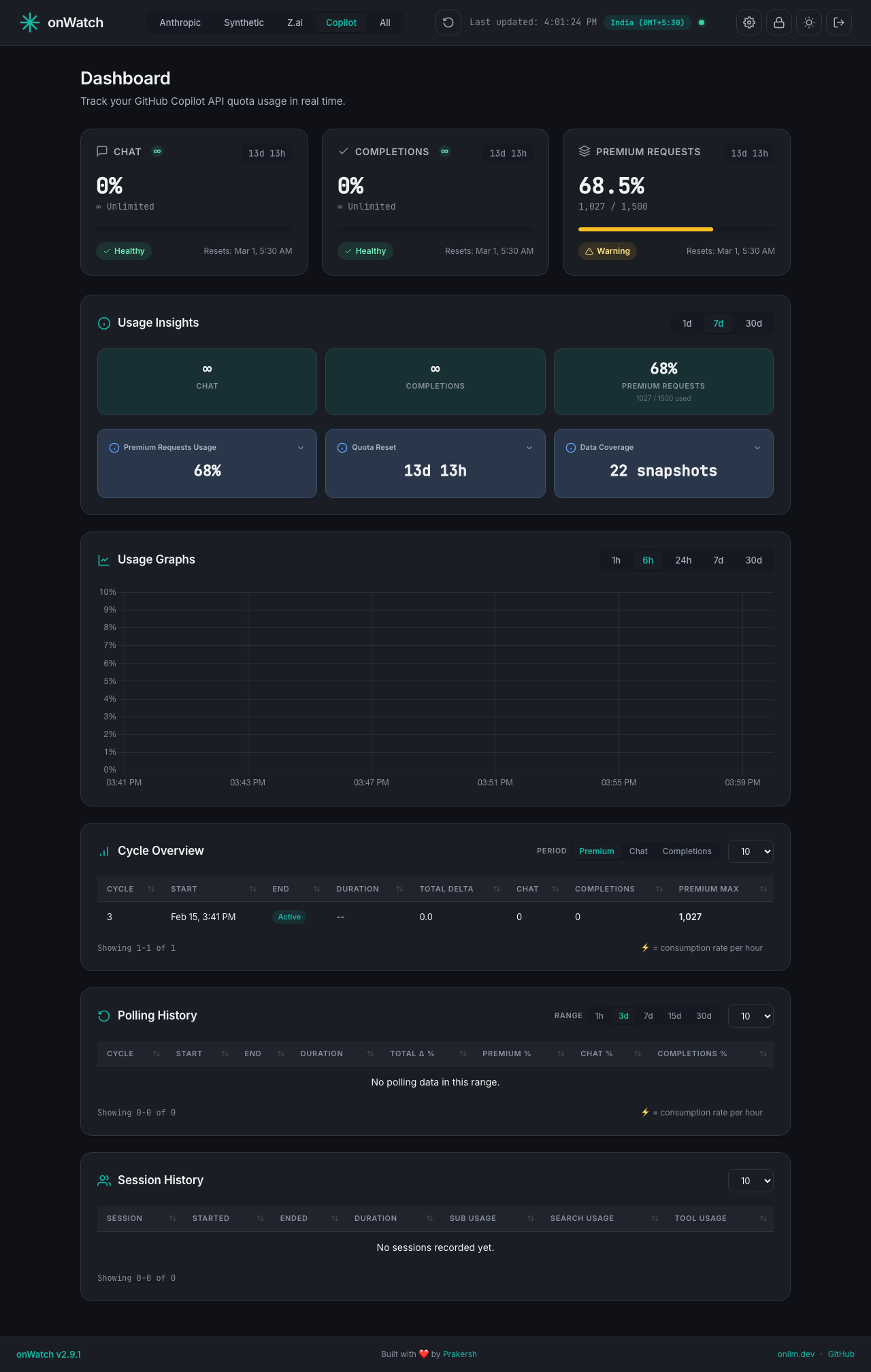Click the 68% Premium Requests insight tile
Viewport: 871px width, 1372px height.
point(663,382)
